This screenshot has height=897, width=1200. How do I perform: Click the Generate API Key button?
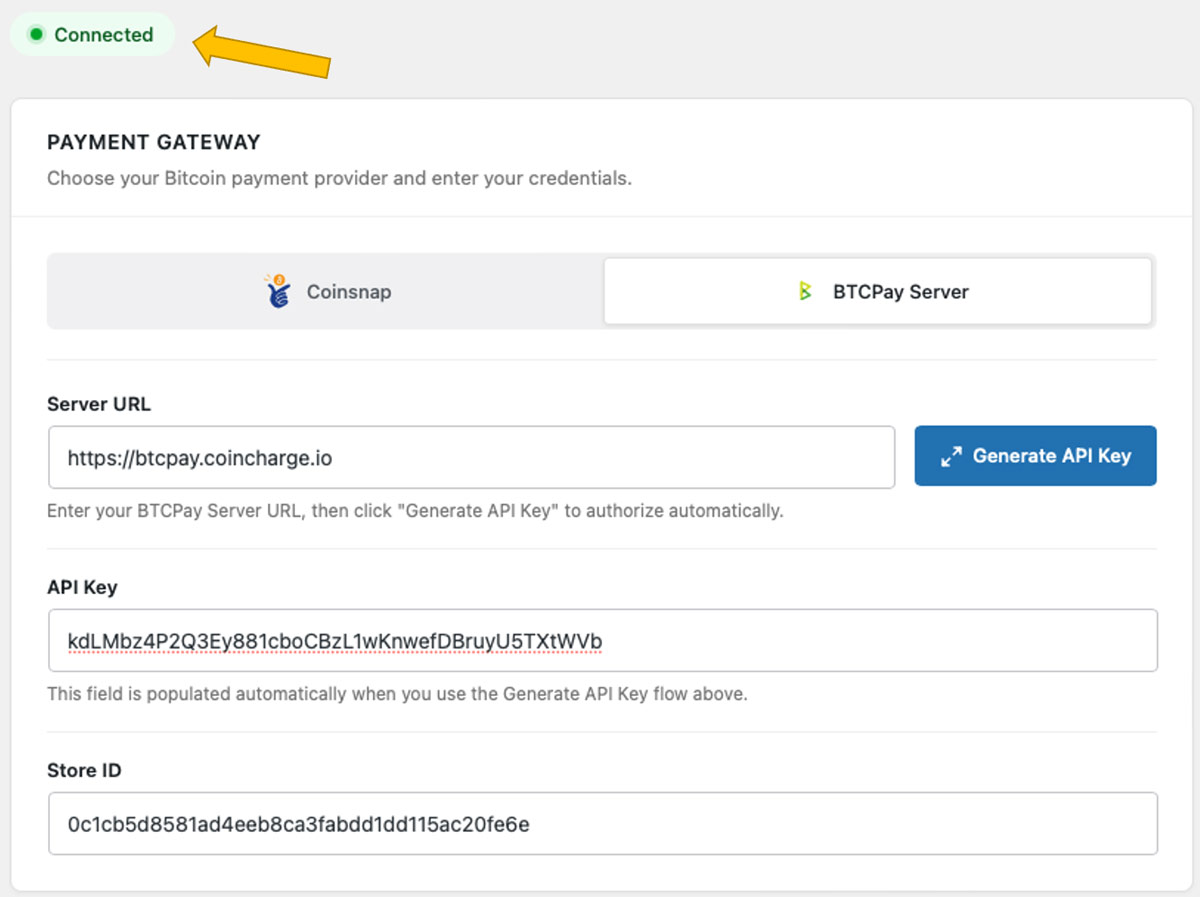1035,456
